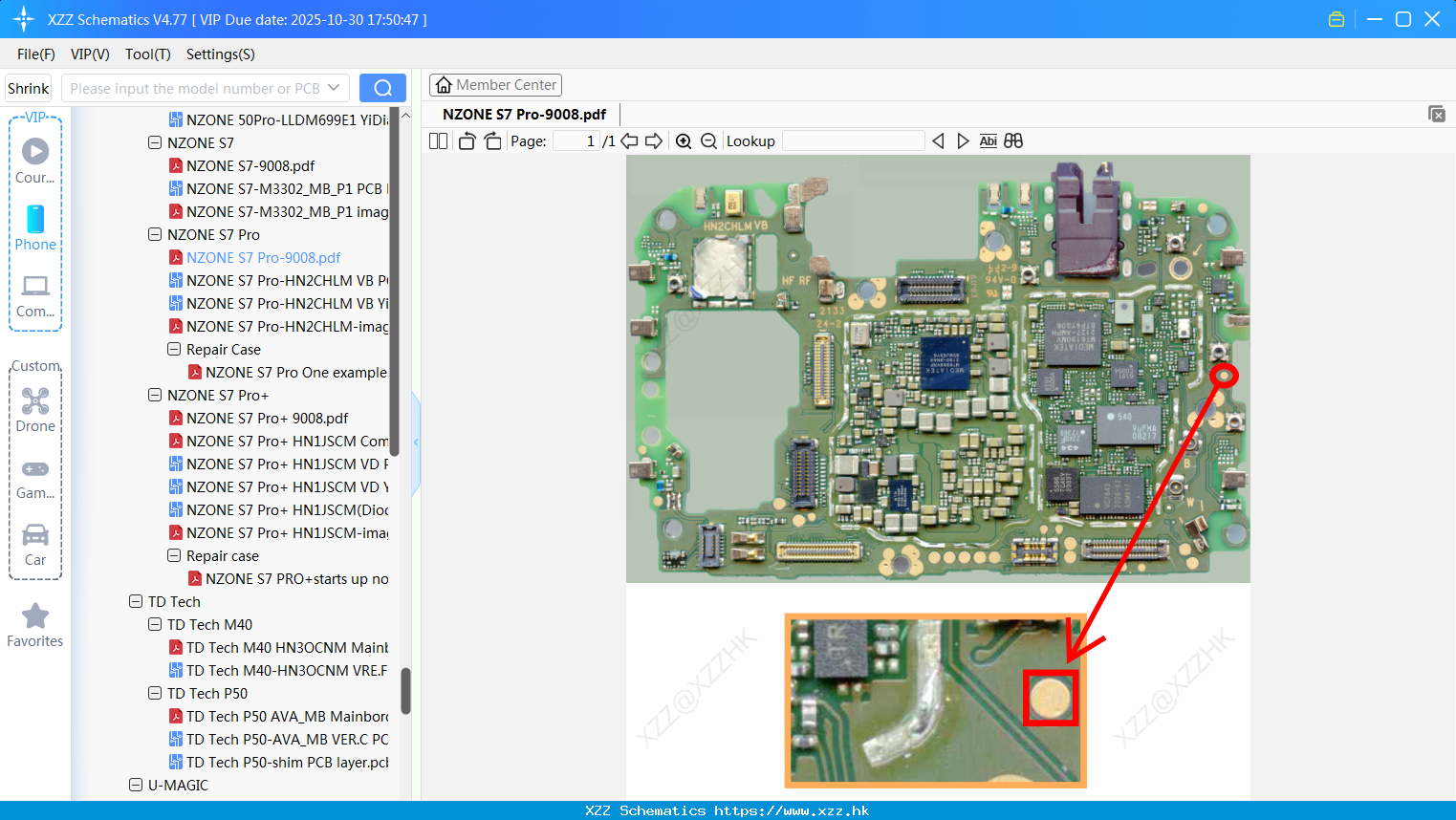
Task: Collapse the TD Tech P50 node
Action: click(155, 693)
